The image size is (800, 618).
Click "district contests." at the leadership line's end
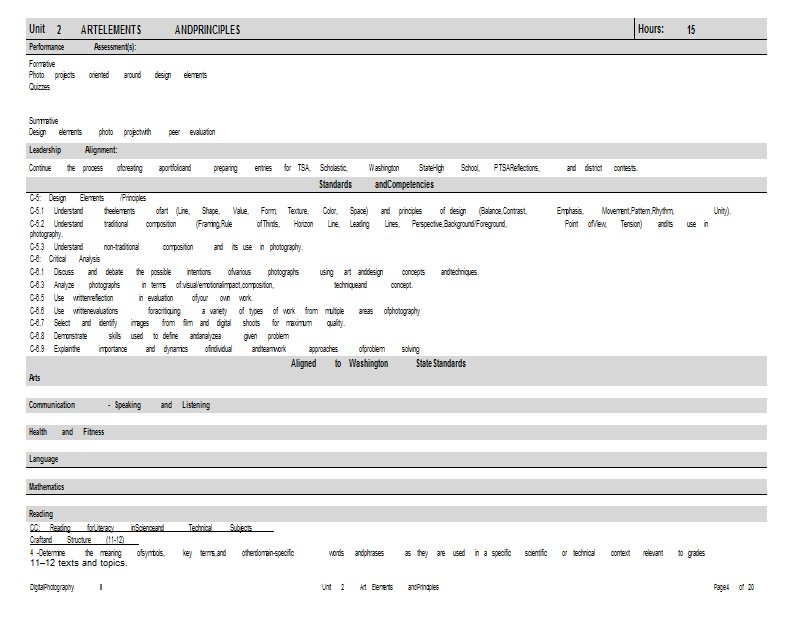611,168
